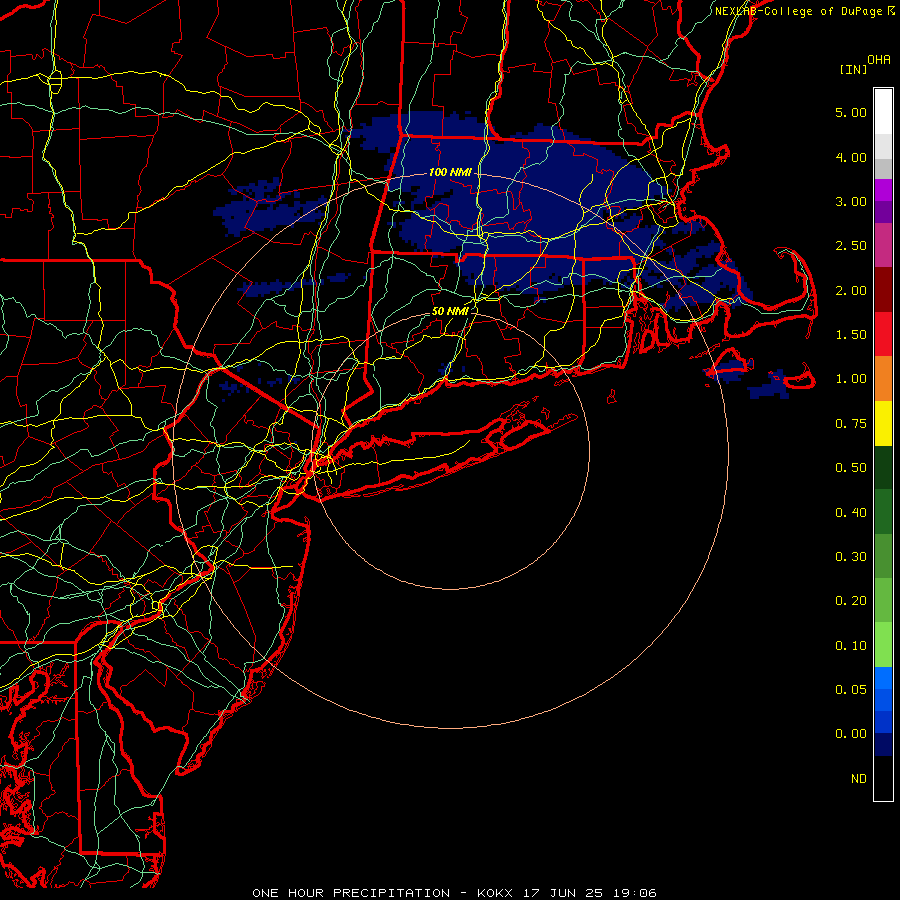Click the "0.50" legend value
Screen dimensions: 900x900
point(851,468)
